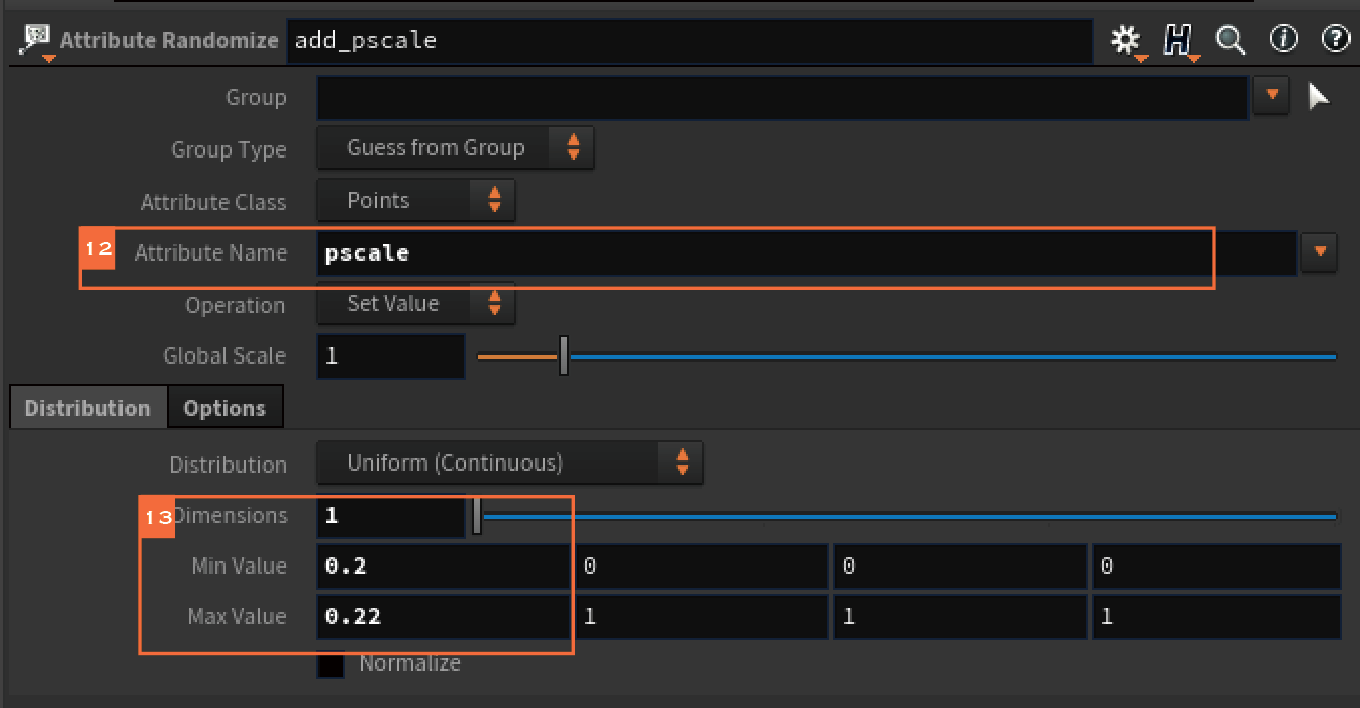The height and width of the screenshot is (708, 1360).
Task: Click the magnifier search parameters icon
Action: coord(1230,40)
